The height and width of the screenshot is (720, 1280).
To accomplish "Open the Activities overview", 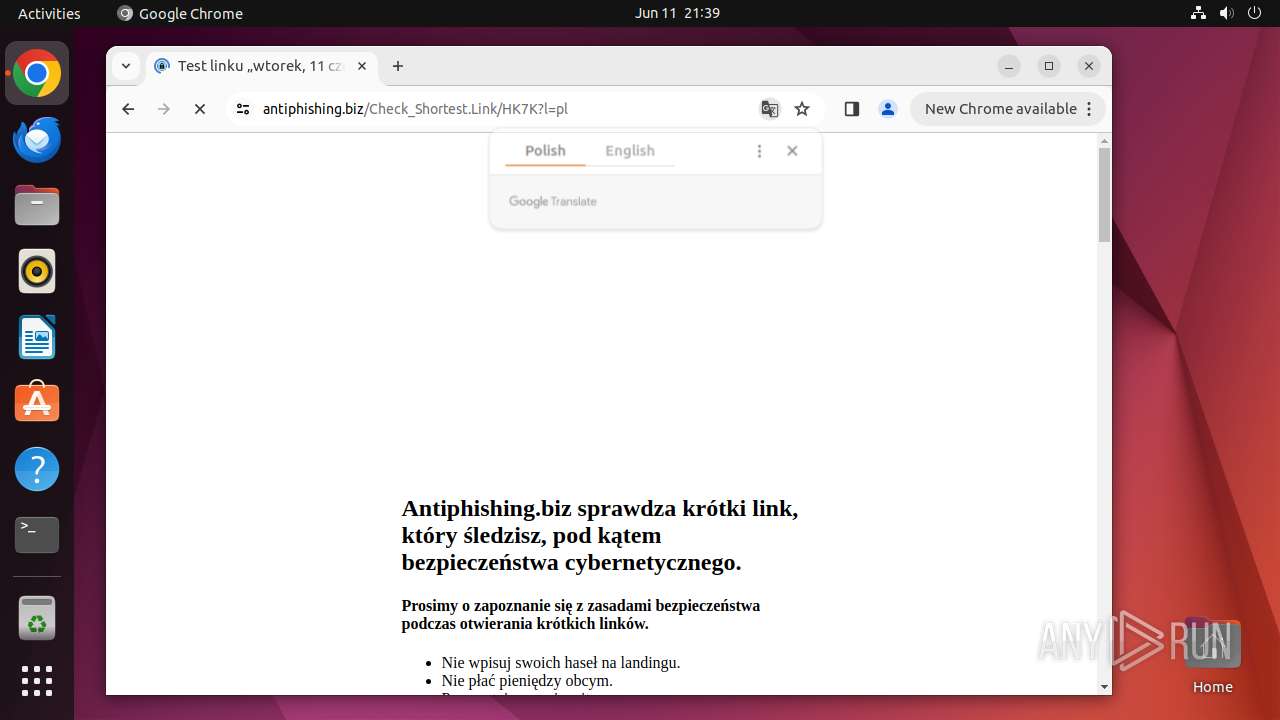I will [x=49, y=13].
